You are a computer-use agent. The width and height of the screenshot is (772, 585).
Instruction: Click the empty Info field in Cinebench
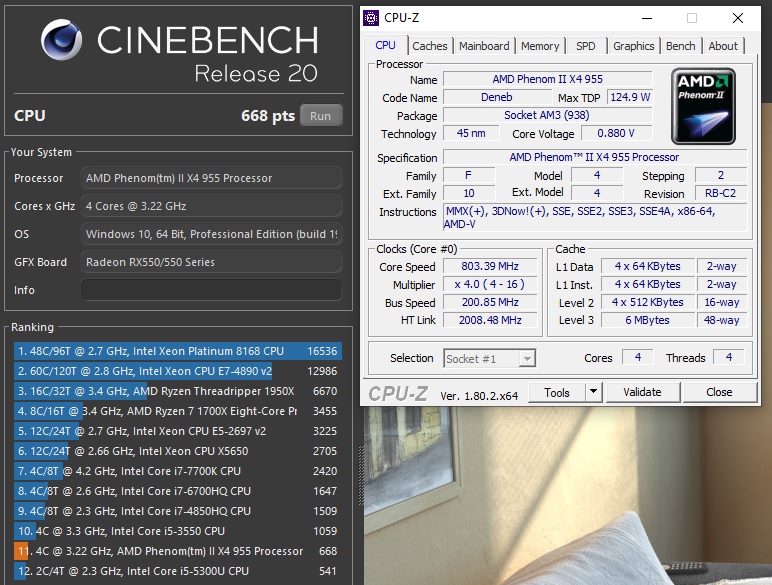[211, 290]
